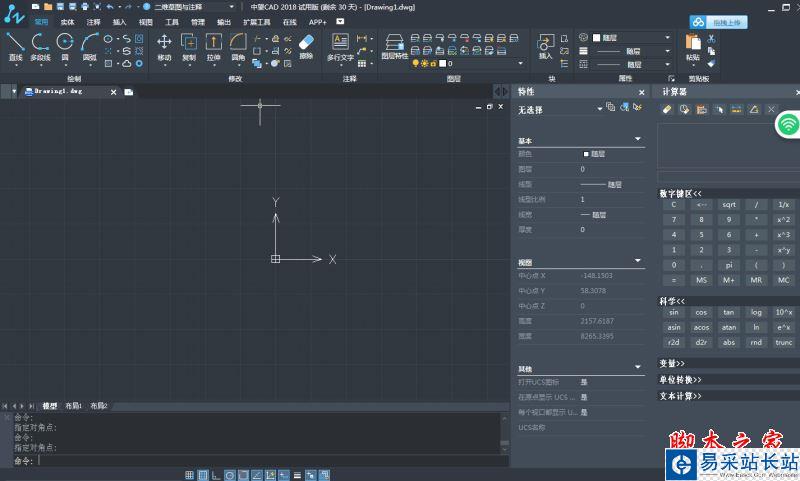Toggle lineweight display in status bar
The height and width of the screenshot is (481, 800).
coord(297,475)
